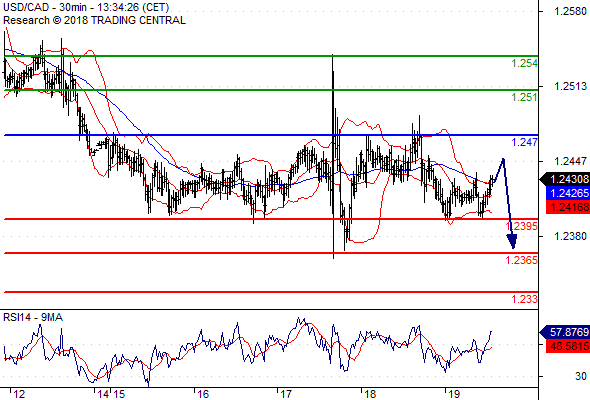
Task: Click the 1.251 green resistance label
Action: (524, 97)
